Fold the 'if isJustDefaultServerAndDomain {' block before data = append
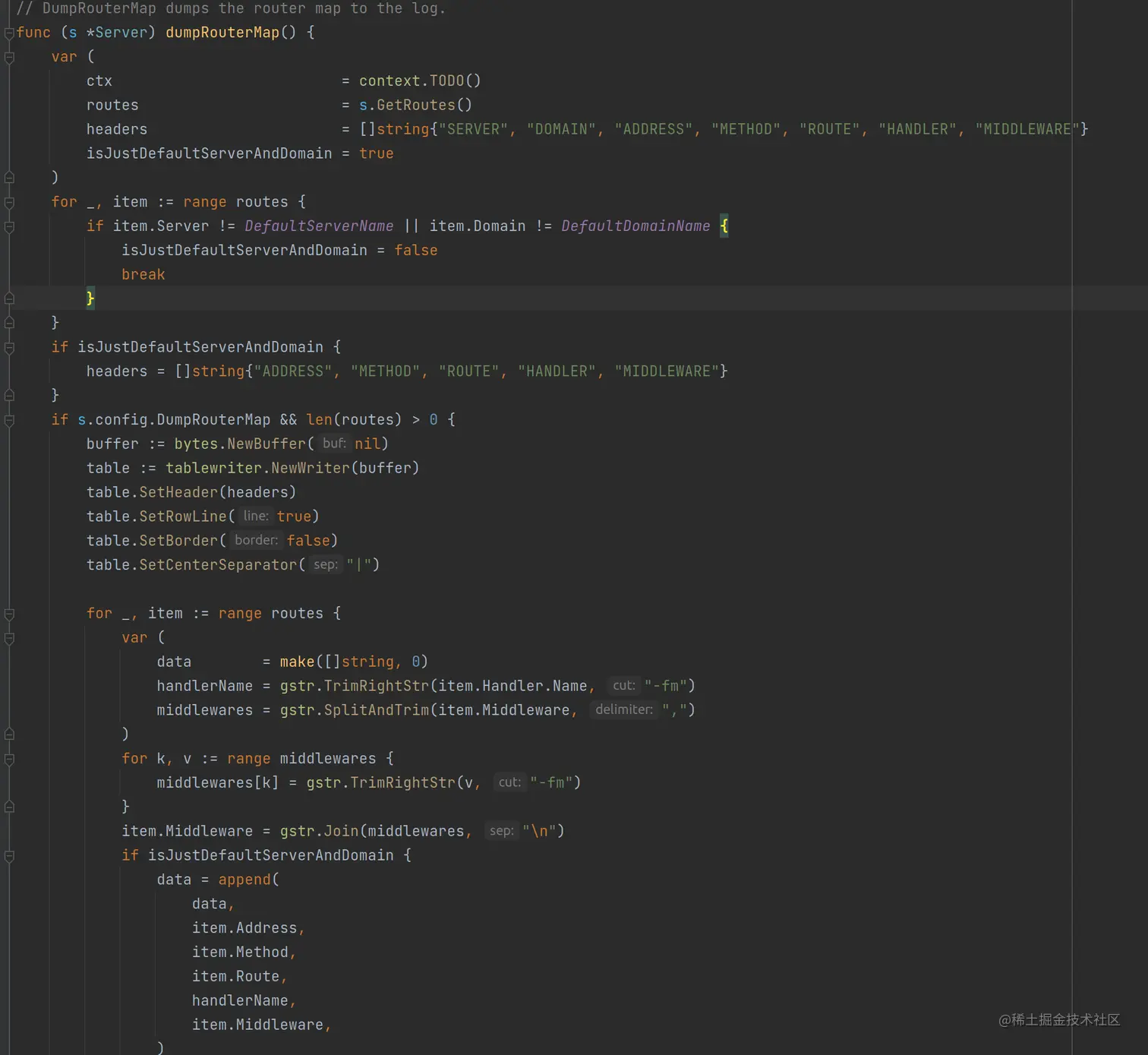The height and width of the screenshot is (1055, 1148). (x=9, y=856)
